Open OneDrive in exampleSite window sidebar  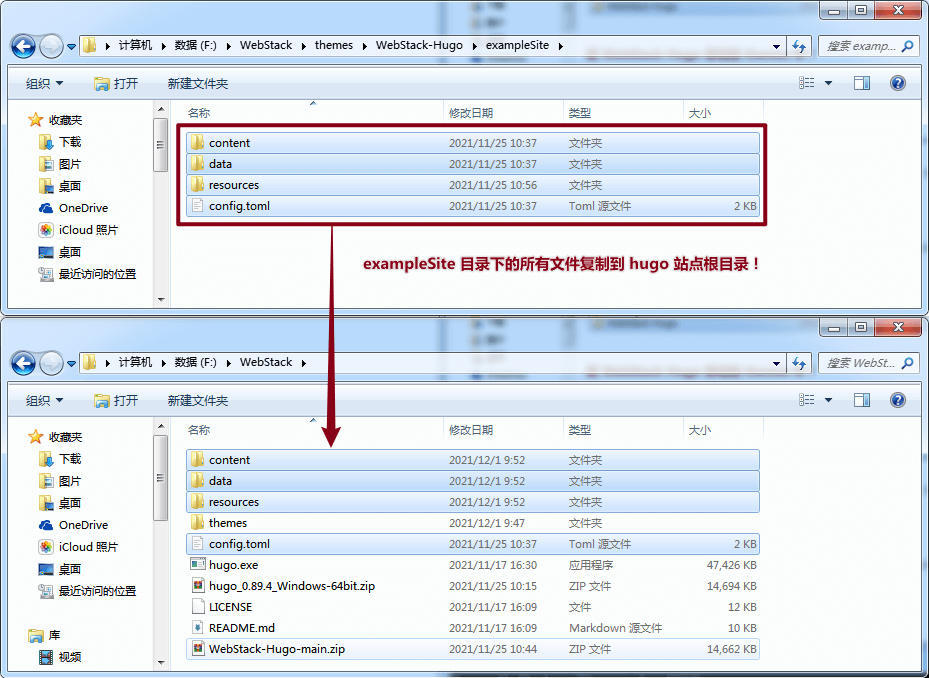tap(73, 208)
